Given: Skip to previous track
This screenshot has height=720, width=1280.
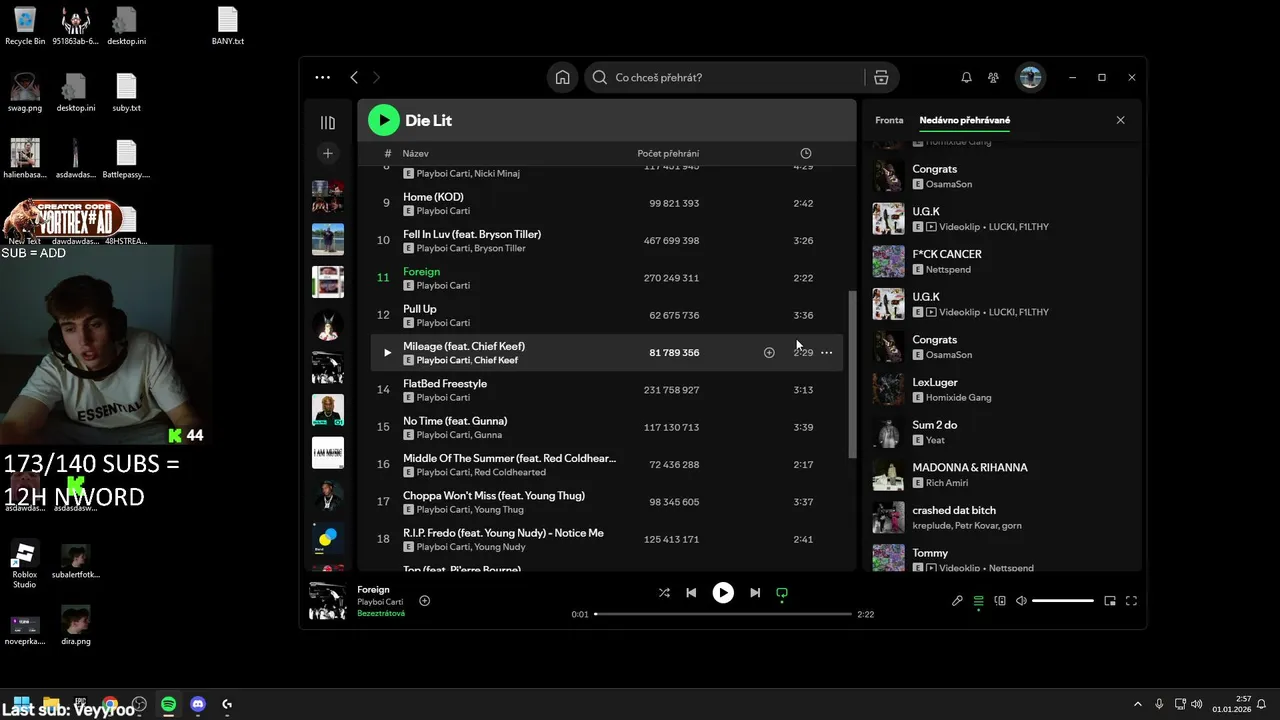Looking at the screenshot, I should coord(691,593).
